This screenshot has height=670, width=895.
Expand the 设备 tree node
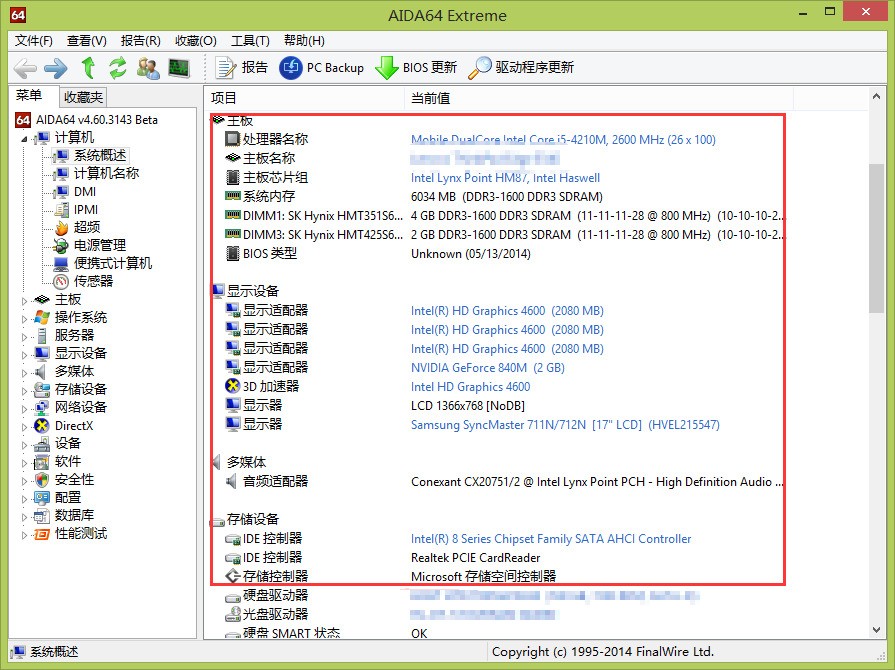25,444
